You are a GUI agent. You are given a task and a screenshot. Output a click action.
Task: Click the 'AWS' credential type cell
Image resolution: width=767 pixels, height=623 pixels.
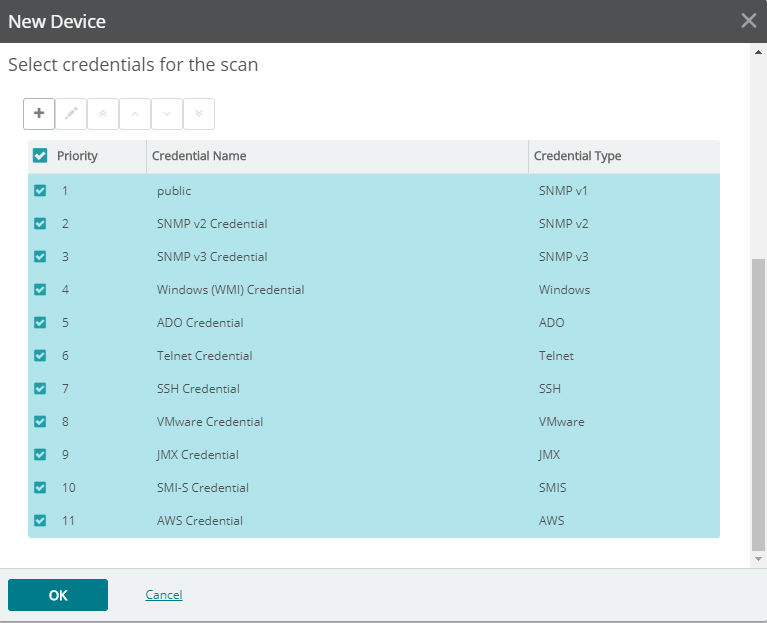click(x=551, y=521)
